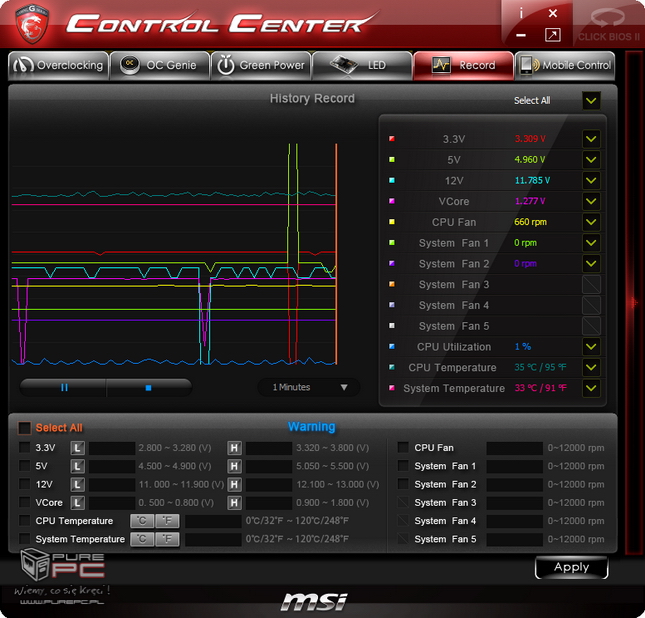The image size is (645, 618).
Task: Toggle the 3.3V graph visibility check
Action: click(591, 139)
